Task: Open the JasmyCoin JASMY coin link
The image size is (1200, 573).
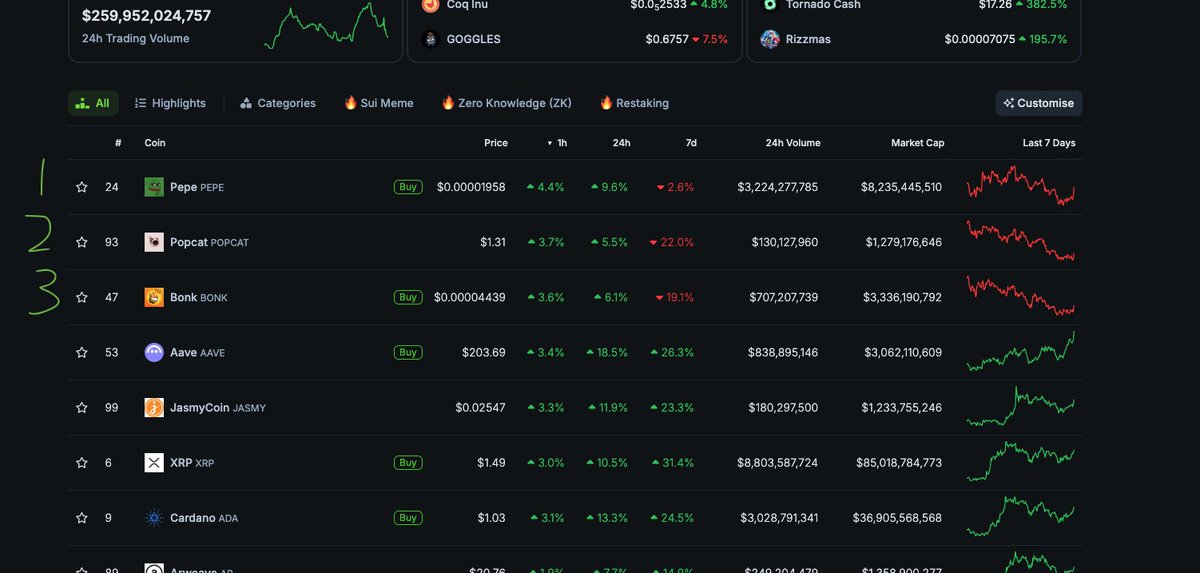Action: (217, 407)
